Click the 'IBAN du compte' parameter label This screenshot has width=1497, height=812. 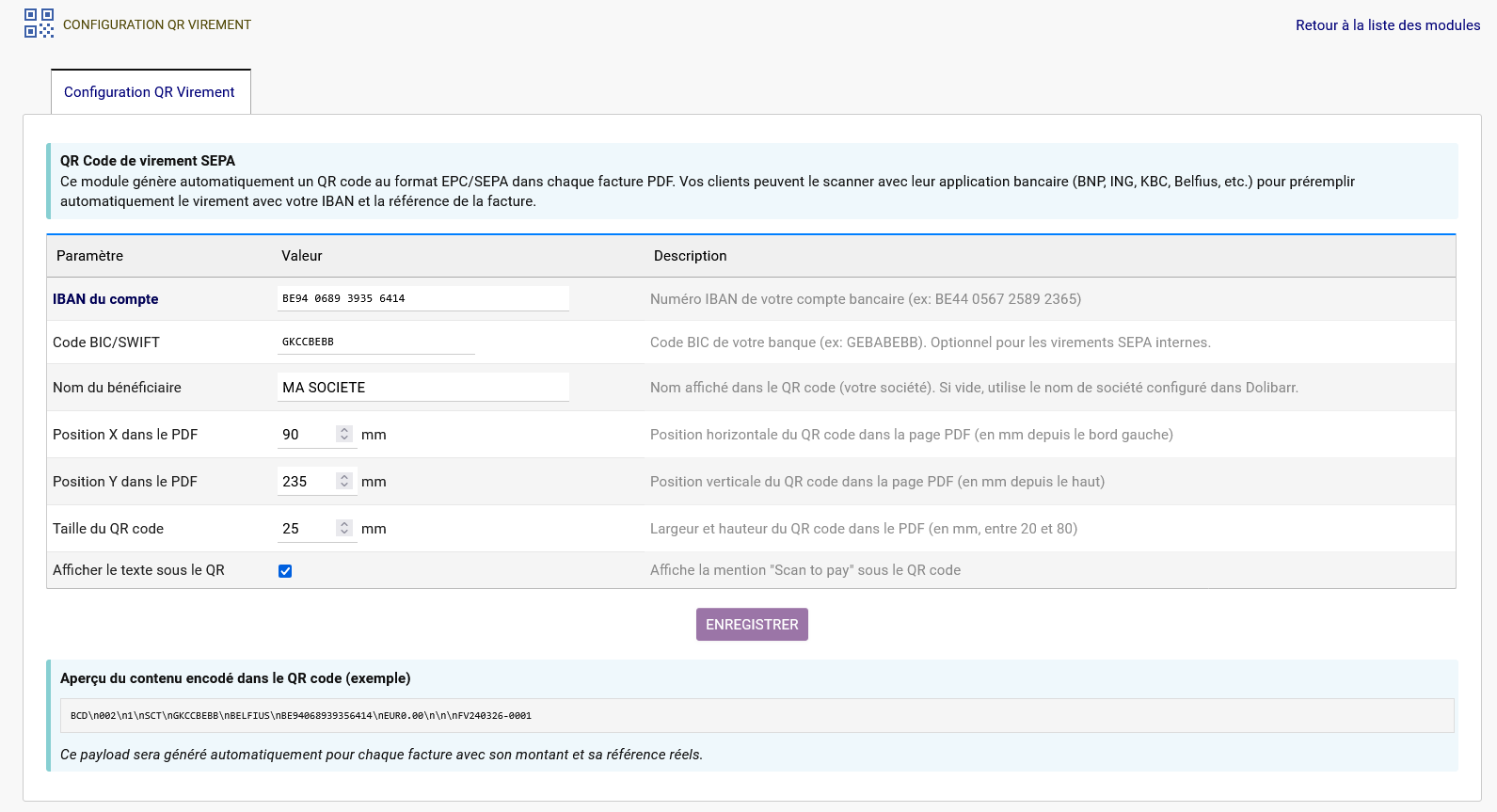click(x=105, y=299)
